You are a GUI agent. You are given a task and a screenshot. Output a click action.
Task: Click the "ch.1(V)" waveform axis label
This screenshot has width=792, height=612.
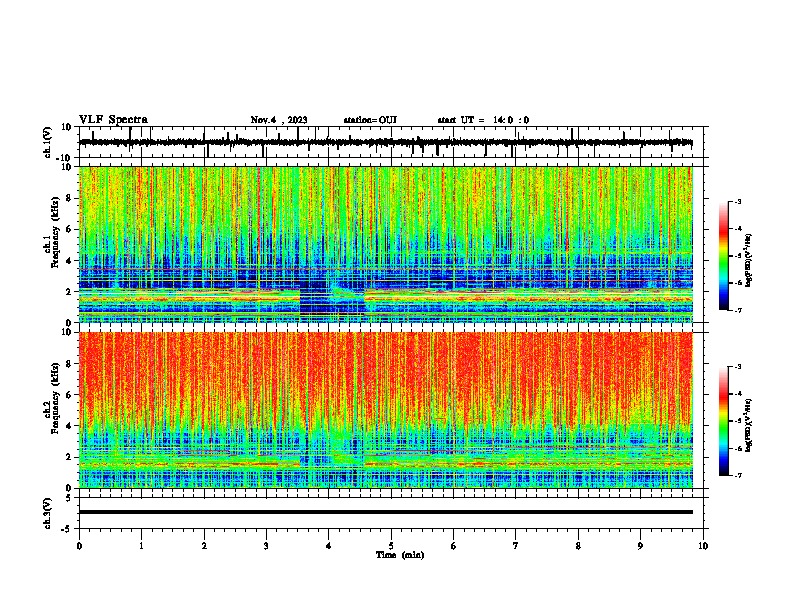(48, 142)
